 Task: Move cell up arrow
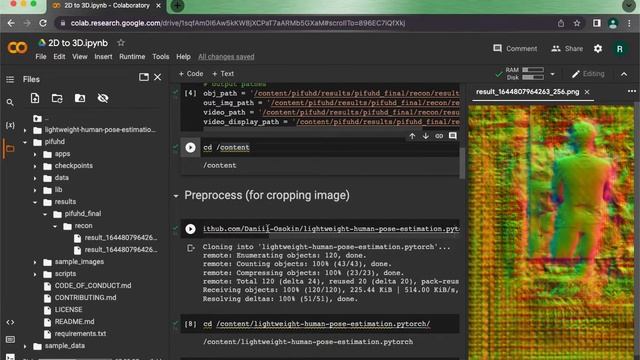click(412, 136)
